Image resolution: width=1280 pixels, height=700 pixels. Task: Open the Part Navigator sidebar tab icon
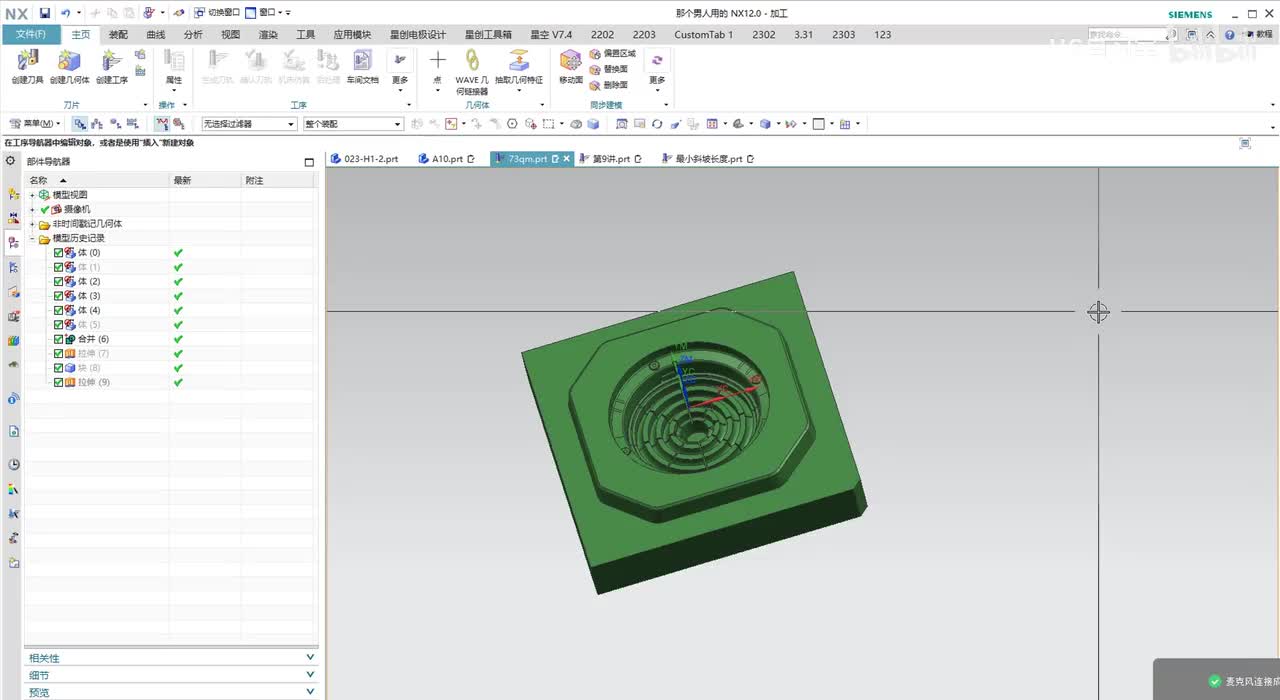click(12, 242)
